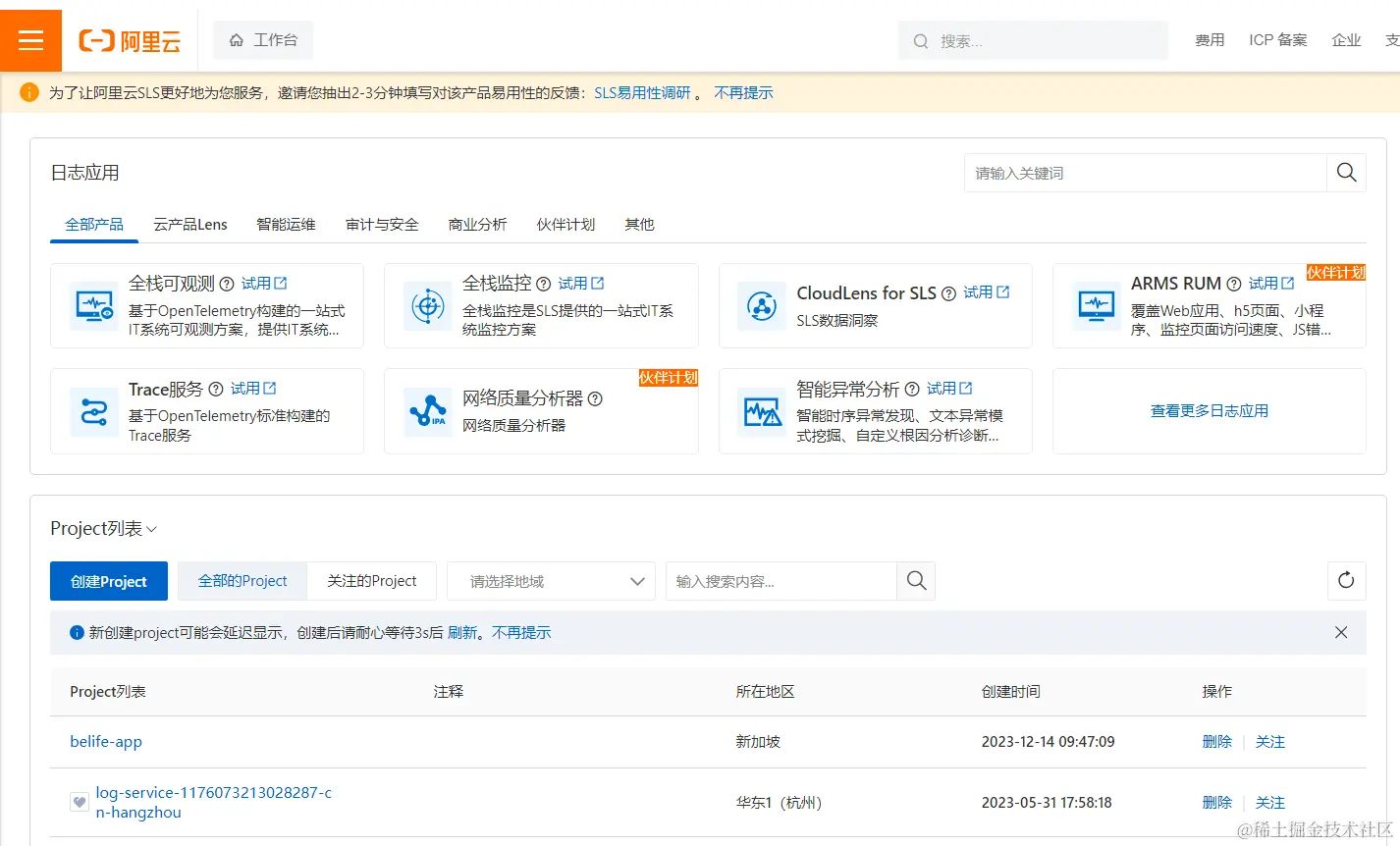Refresh the Project list
The width and height of the screenshot is (1400, 846).
(1345, 581)
